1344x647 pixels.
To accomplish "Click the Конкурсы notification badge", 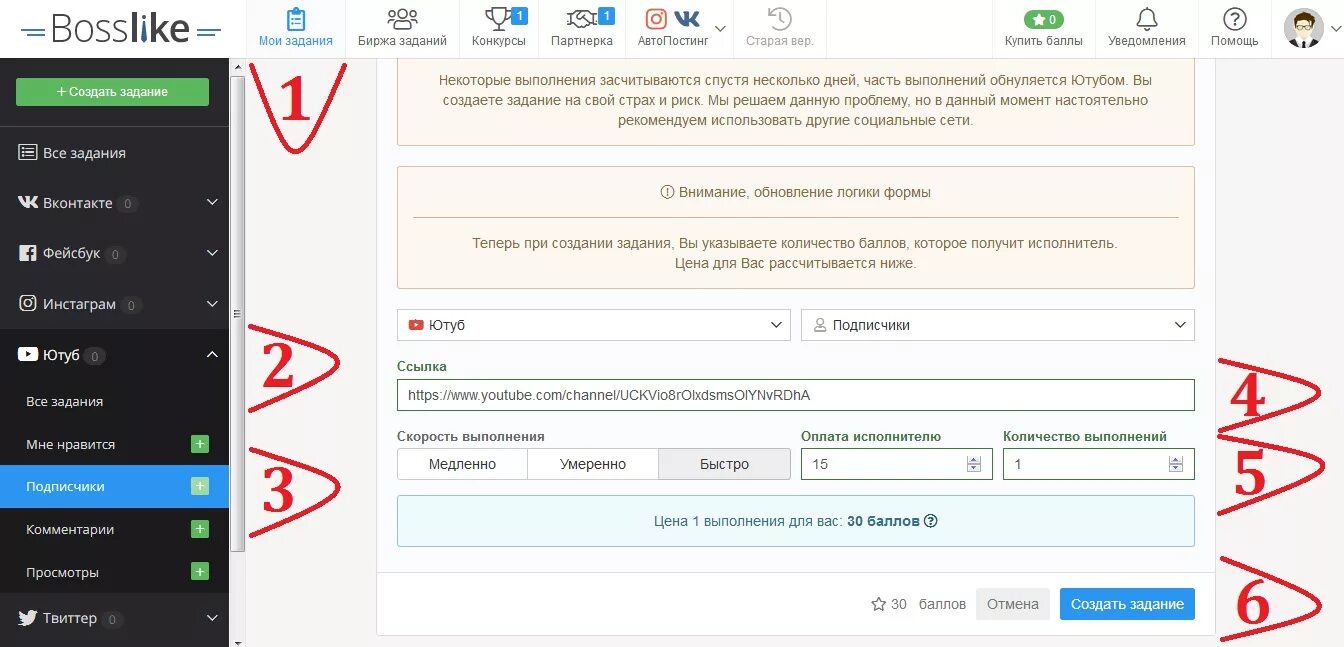I will click(519, 16).
